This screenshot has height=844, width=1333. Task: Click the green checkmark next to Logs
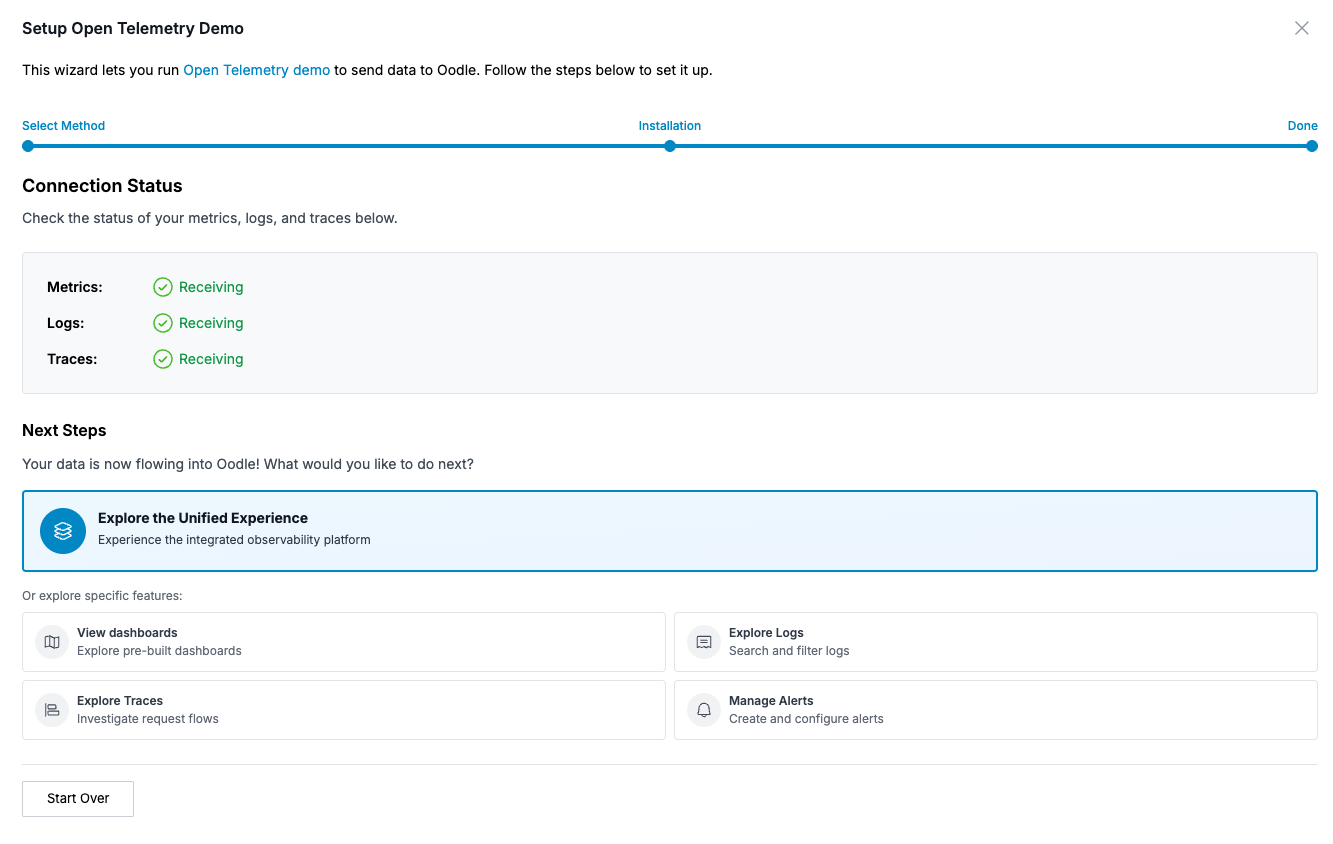pos(163,323)
